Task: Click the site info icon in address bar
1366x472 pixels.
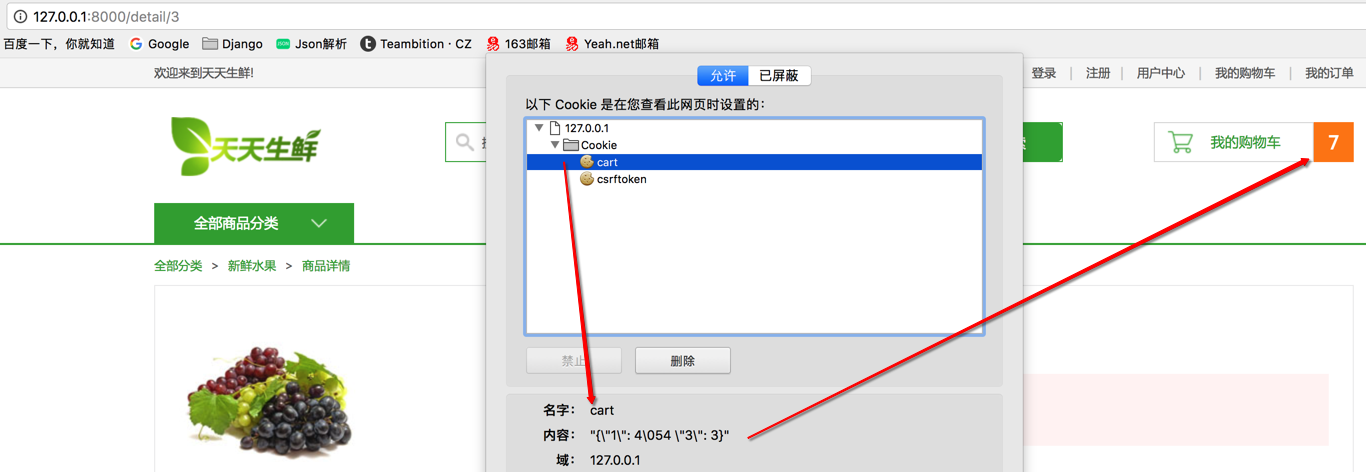Action: [x=20, y=17]
